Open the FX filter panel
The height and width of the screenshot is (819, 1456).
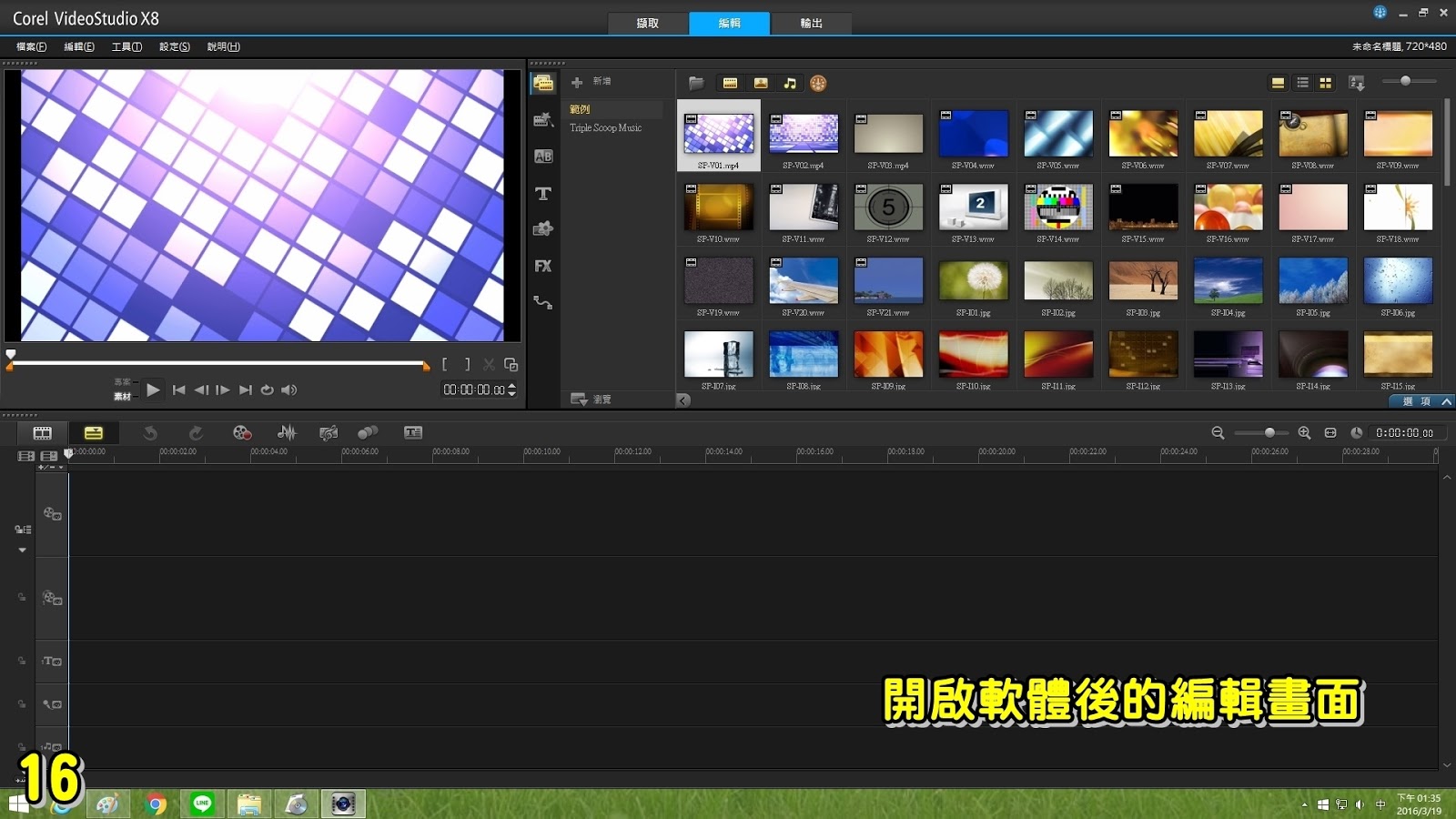543,266
